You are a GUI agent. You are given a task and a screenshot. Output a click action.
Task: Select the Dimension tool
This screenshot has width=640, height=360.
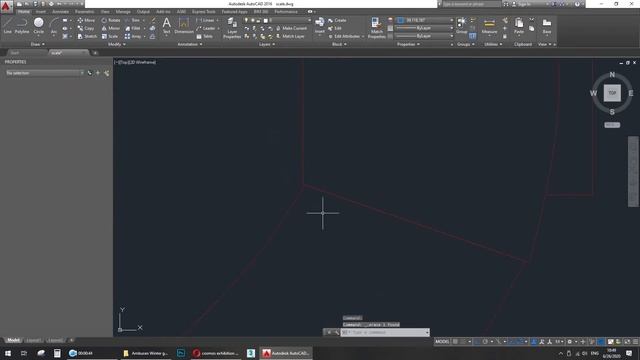[184, 25]
